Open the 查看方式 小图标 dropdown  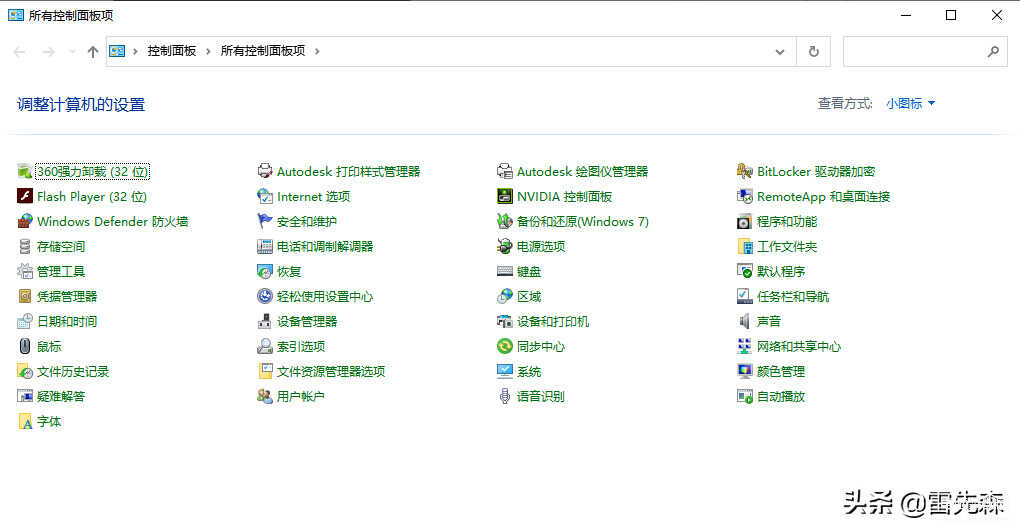point(910,104)
